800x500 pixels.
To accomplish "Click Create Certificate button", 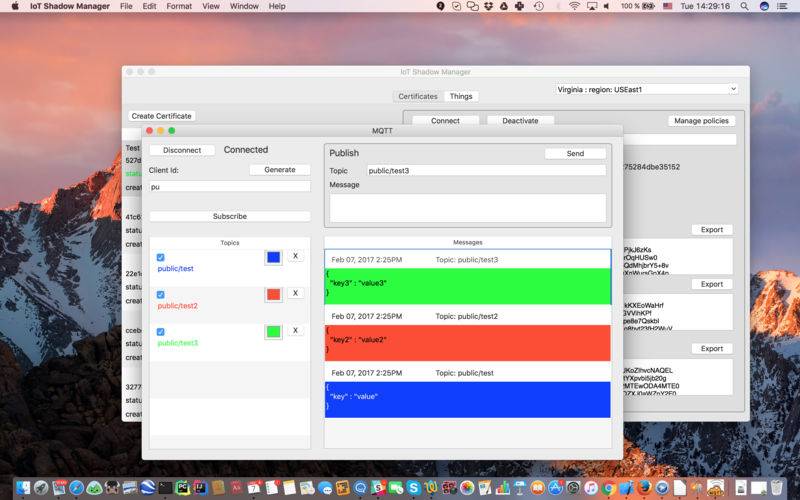I will tap(161, 116).
